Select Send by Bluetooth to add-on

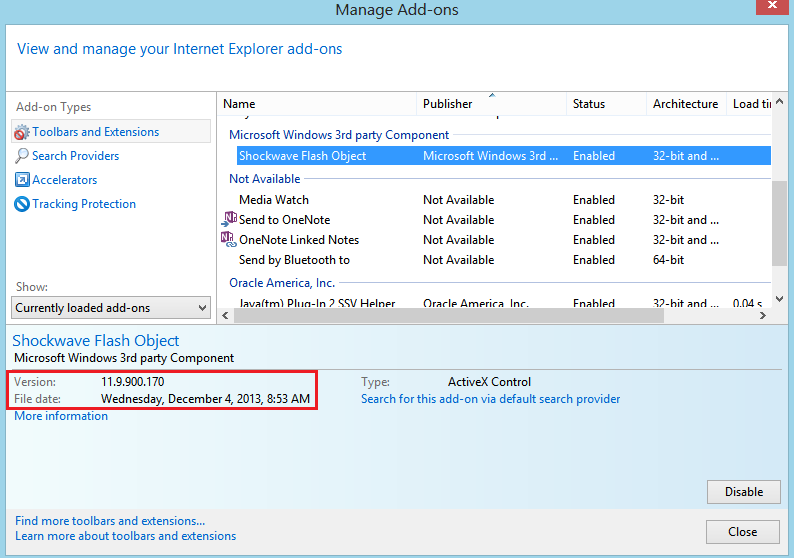click(294, 260)
